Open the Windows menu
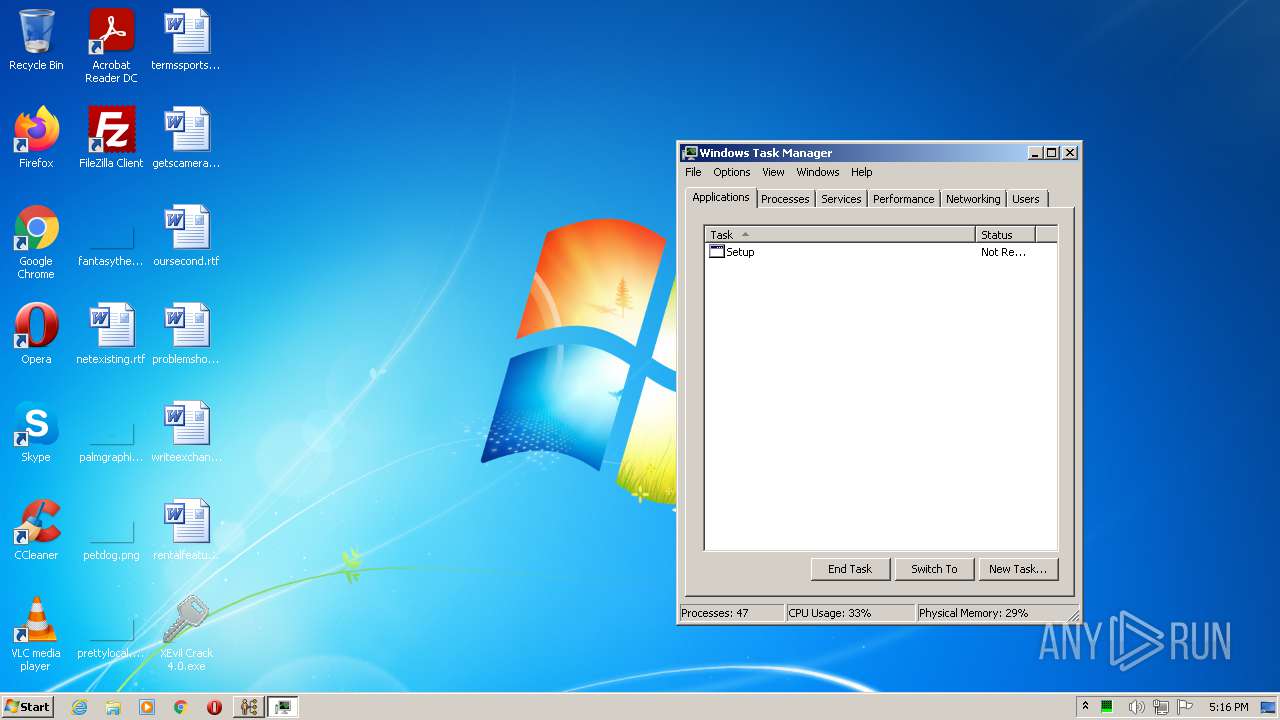The height and width of the screenshot is (720, 1280). pos(818,172)
